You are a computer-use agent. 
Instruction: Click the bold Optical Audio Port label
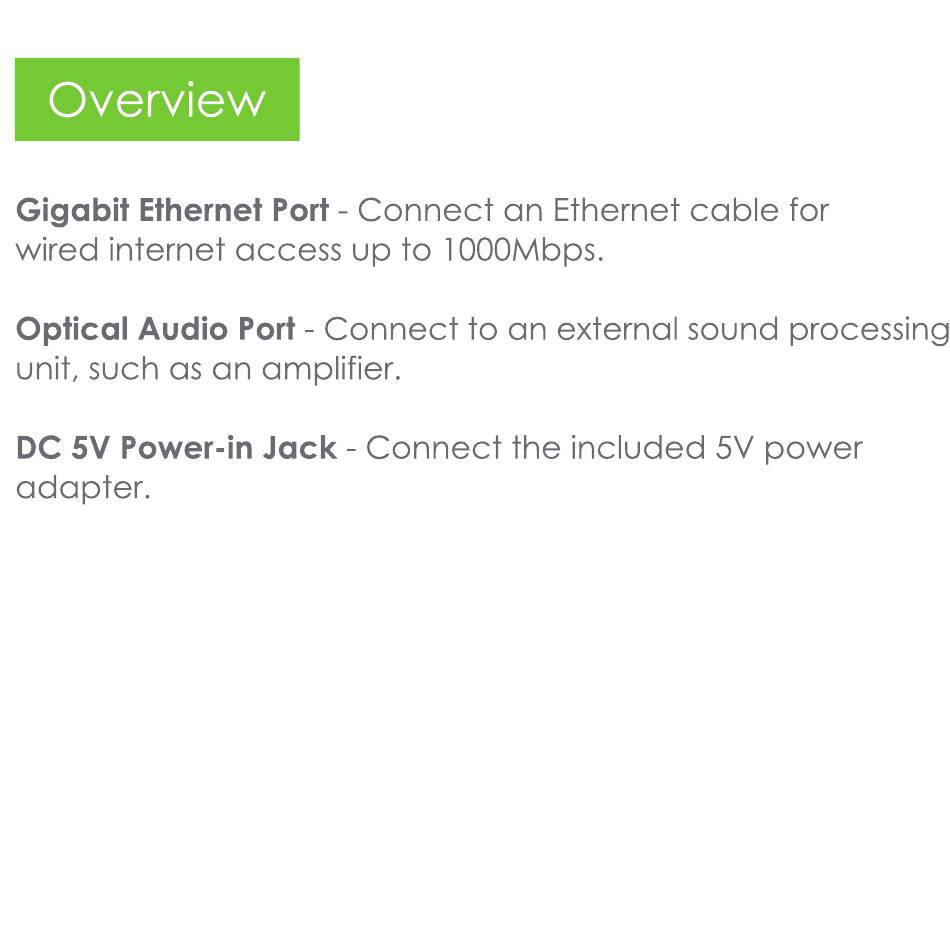click(155, 331)
